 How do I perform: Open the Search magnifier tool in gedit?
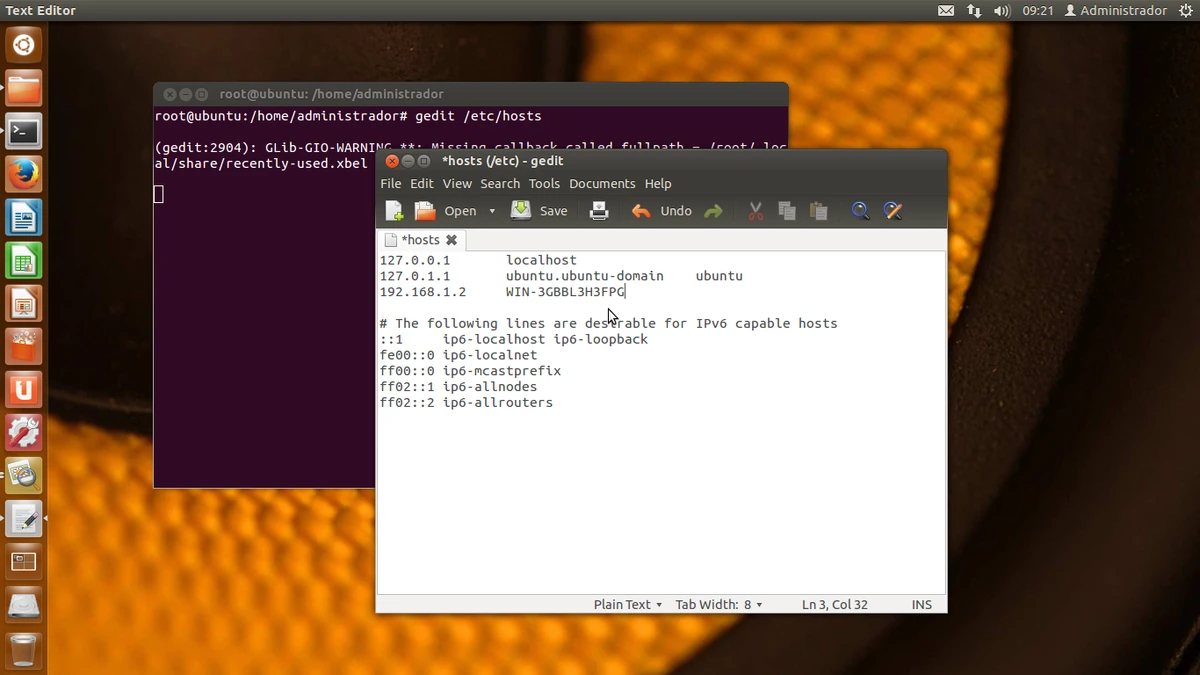860,210
